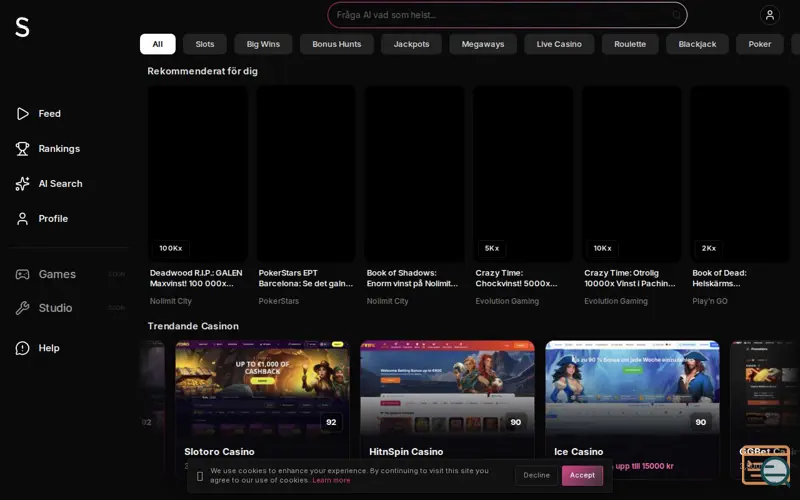Screen dimensions: 800x500
Task: Click the search magnifier icon in search bar
Action: [676, 15]
